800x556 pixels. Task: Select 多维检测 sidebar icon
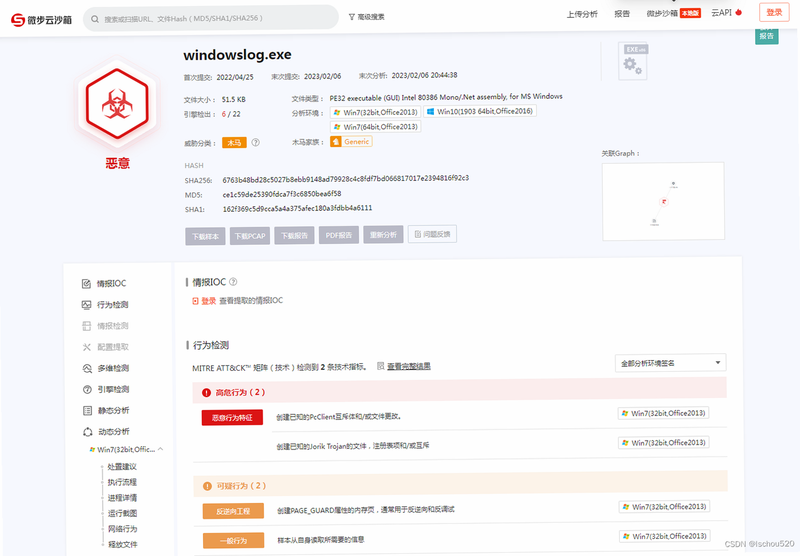(x=87, y=368)
